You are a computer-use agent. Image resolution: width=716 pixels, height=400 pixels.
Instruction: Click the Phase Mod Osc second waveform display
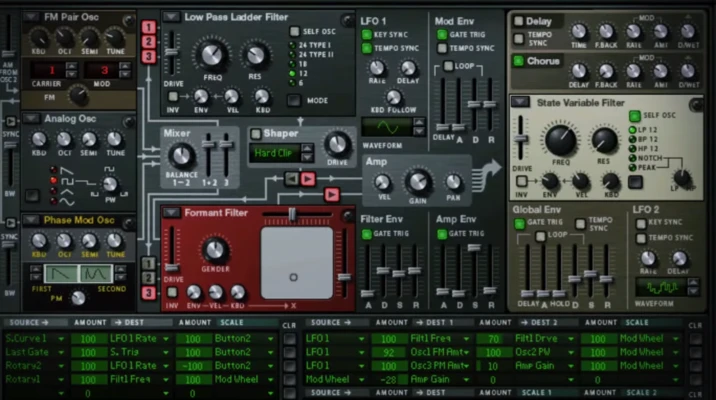[x=96, y=274]
